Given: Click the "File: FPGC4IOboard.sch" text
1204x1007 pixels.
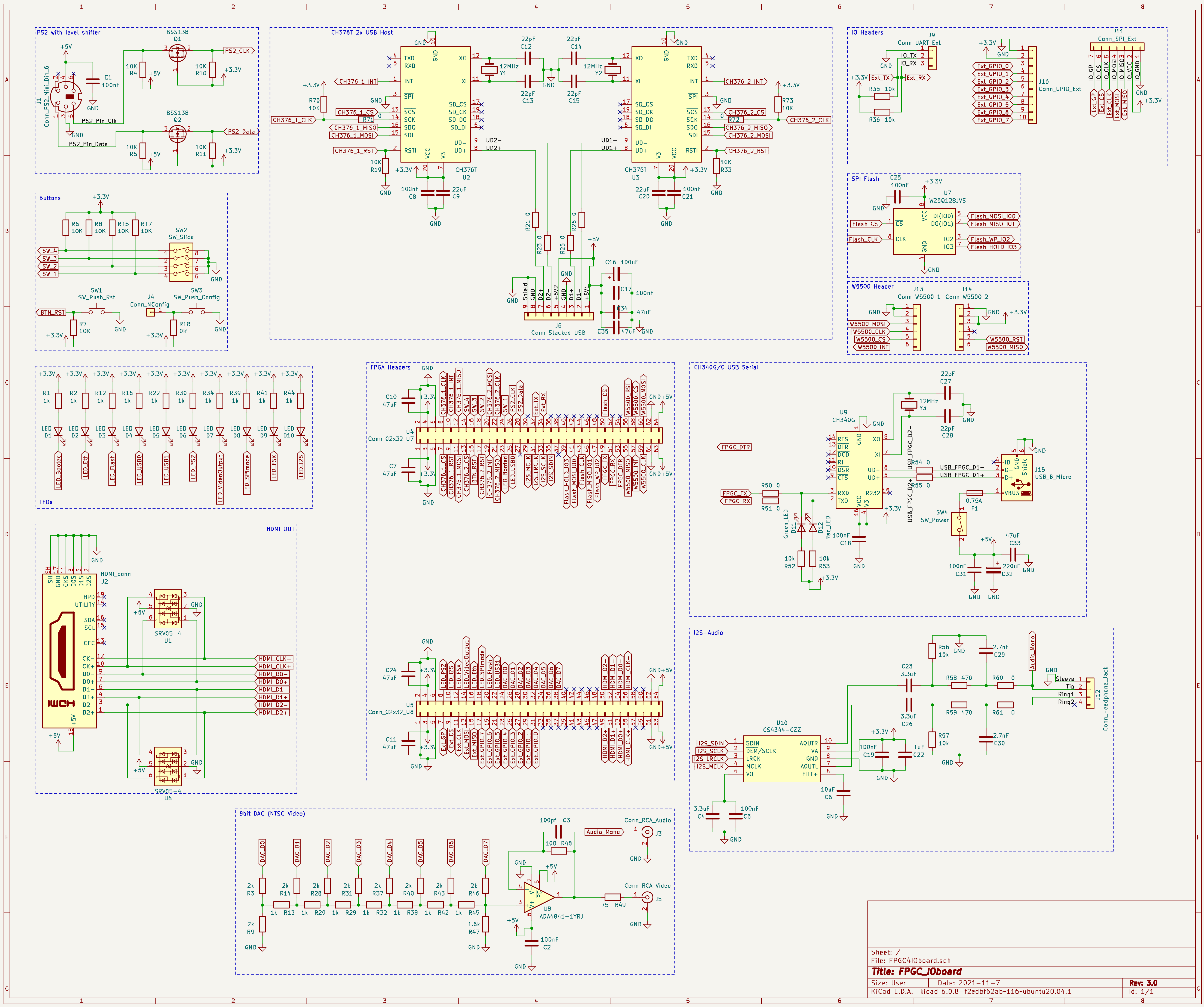Looking at the screenshot, I should coord(911,961).
